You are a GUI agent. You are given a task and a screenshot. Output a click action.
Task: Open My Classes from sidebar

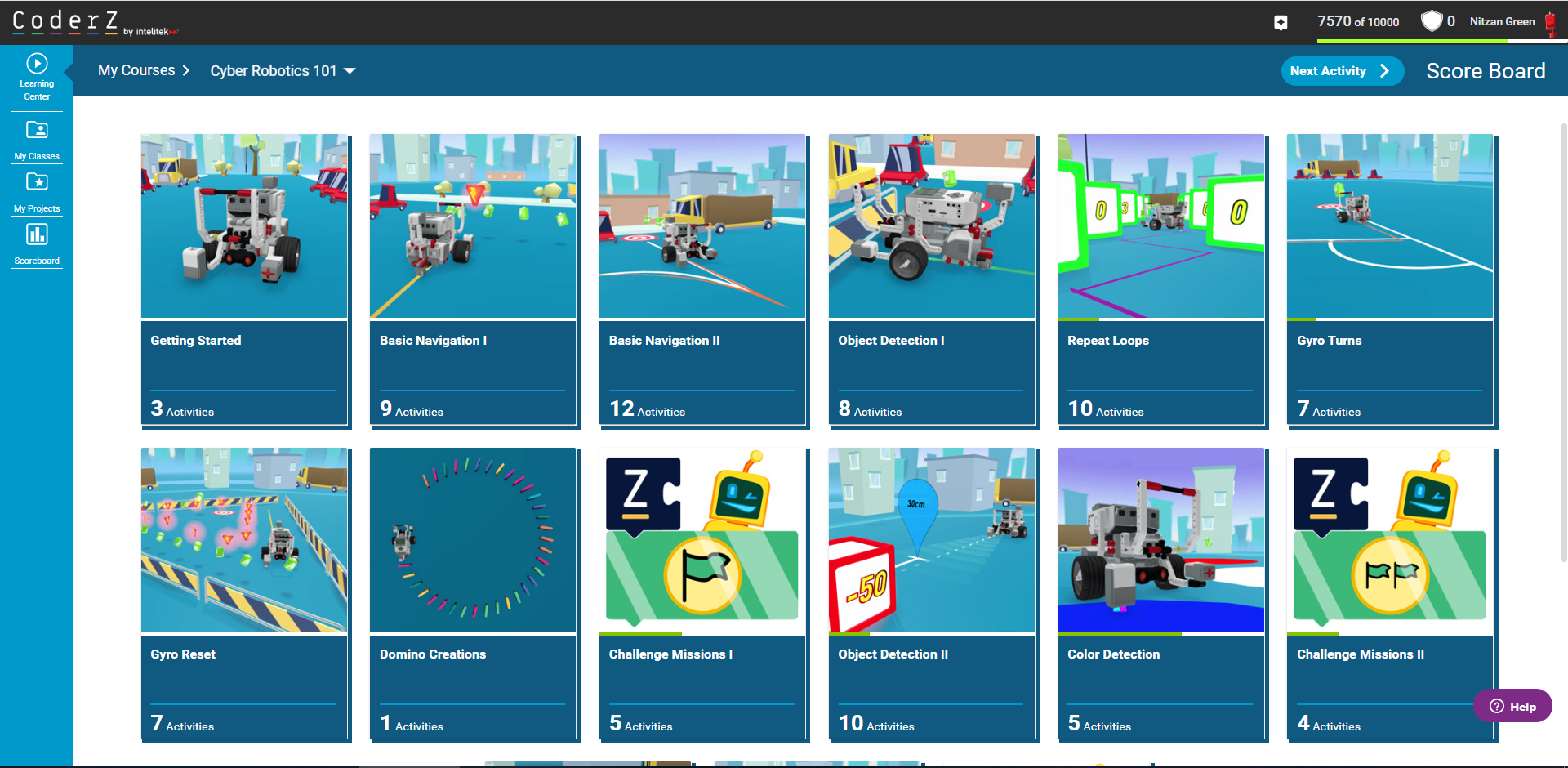[37, 131]
